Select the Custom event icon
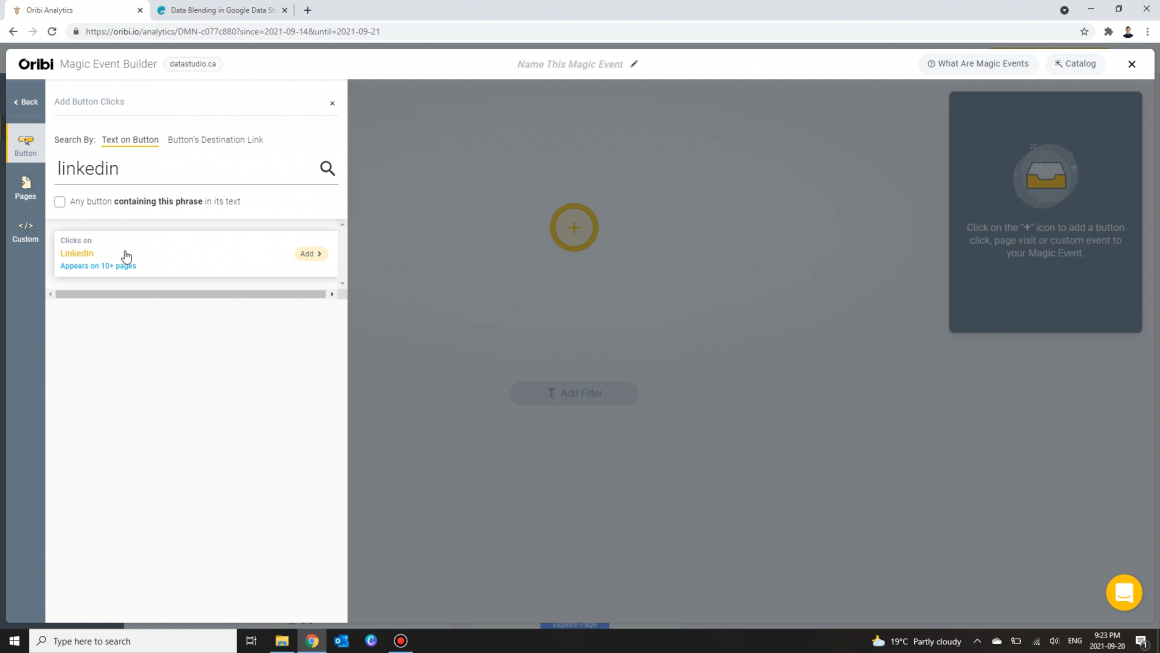Viewport: 1160px width, 653px height. pos(25,230)
